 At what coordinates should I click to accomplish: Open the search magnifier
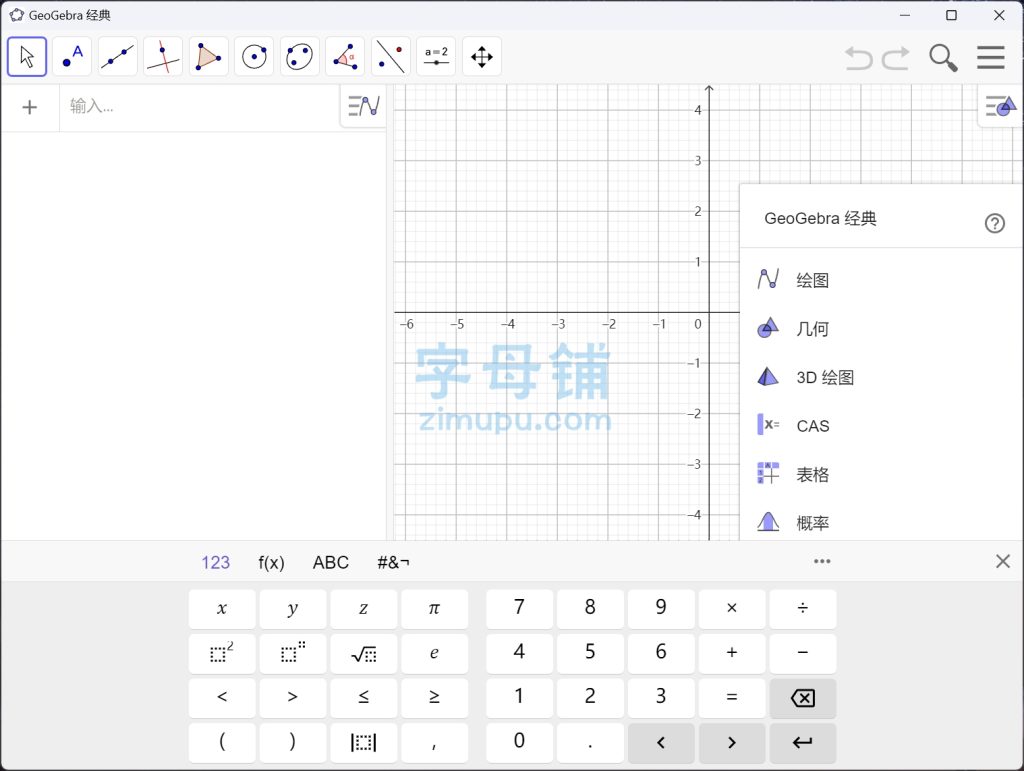[x=943, y=57]
